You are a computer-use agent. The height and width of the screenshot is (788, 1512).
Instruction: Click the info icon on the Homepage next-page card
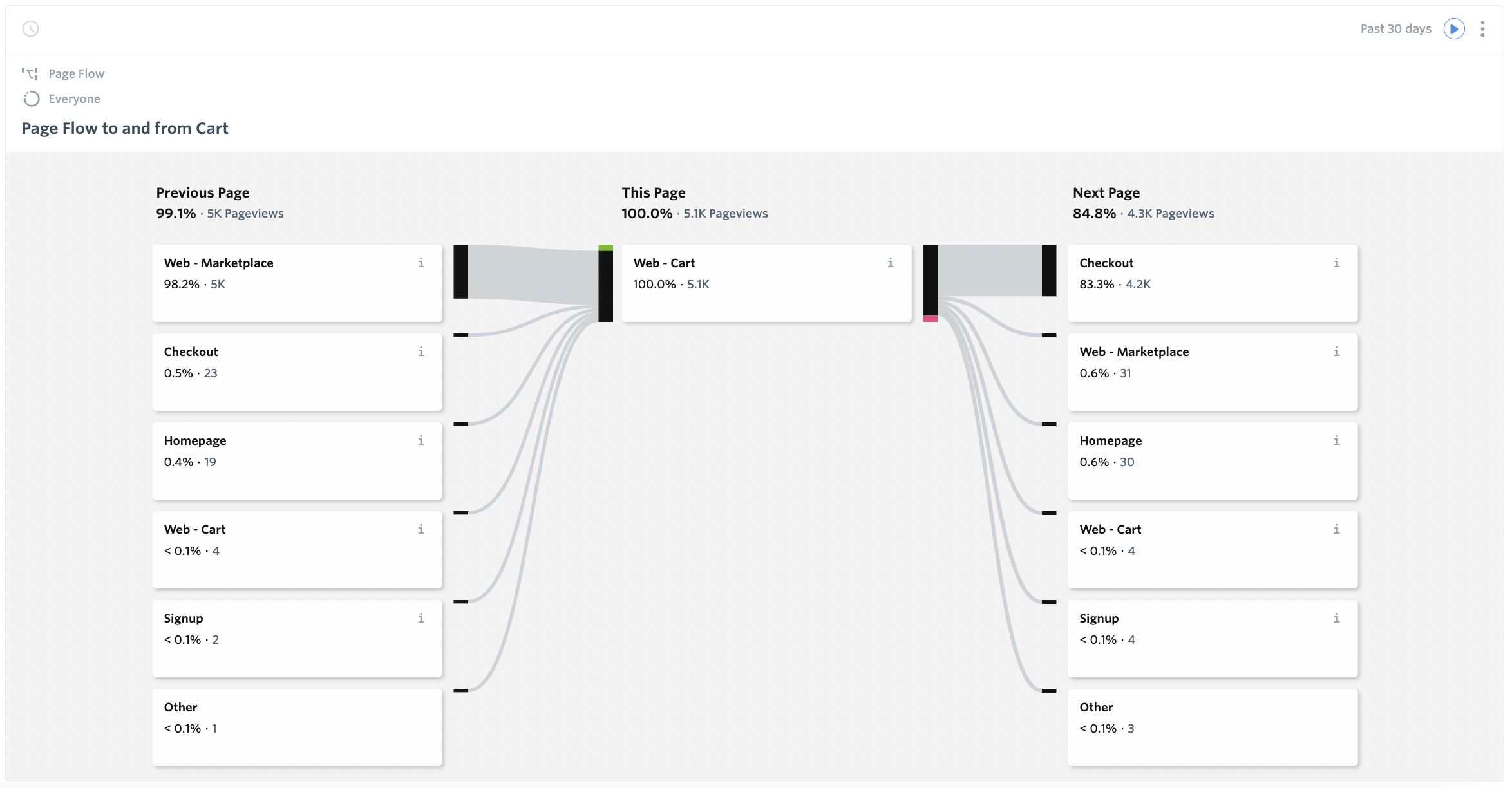coord(1337,440)
